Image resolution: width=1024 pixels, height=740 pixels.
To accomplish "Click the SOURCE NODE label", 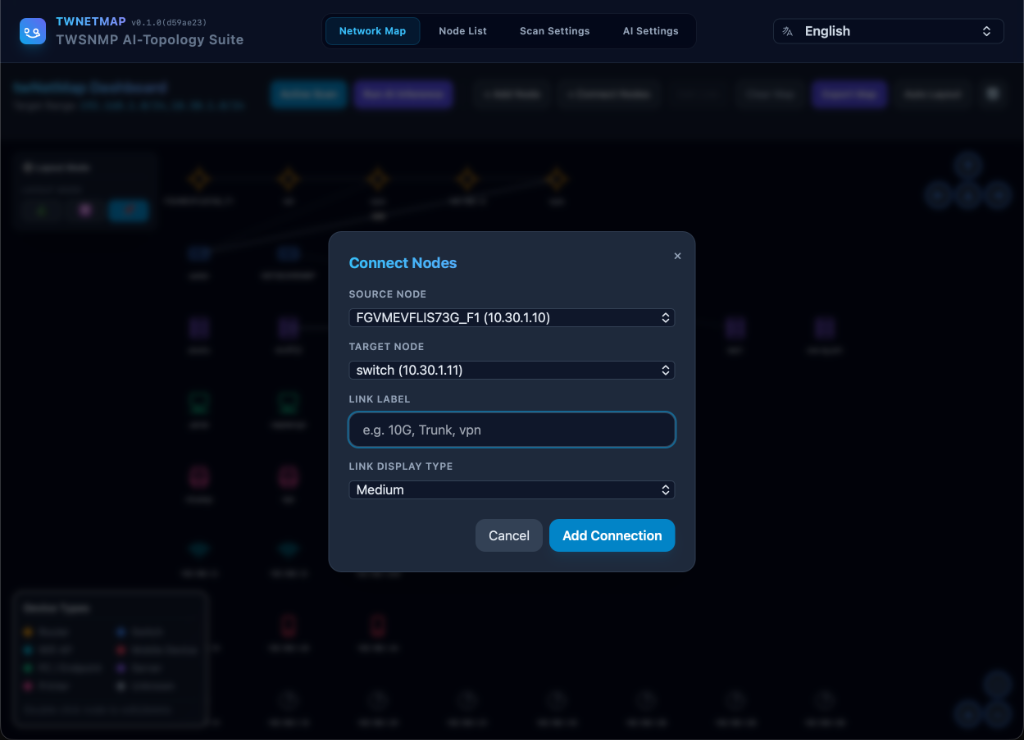I will [x=387, y=295].
